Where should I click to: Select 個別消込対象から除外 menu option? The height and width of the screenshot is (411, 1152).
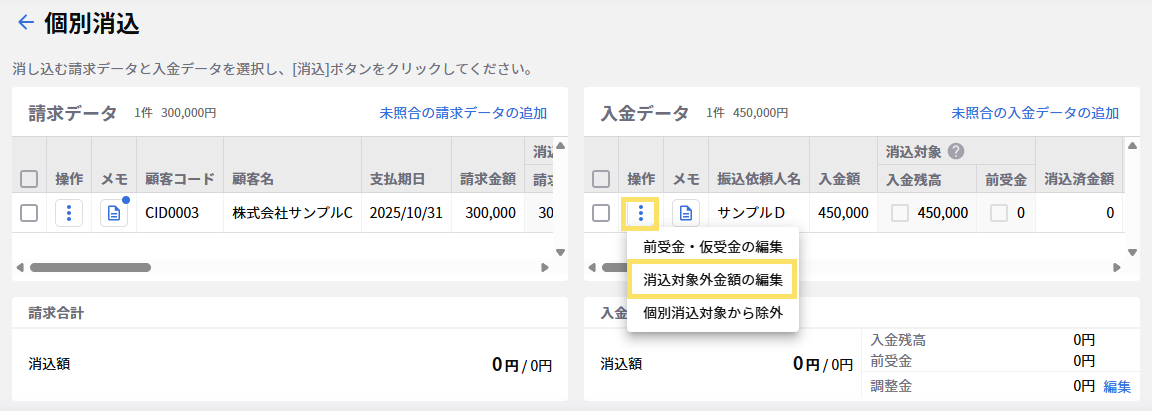(x=712, y=313)
